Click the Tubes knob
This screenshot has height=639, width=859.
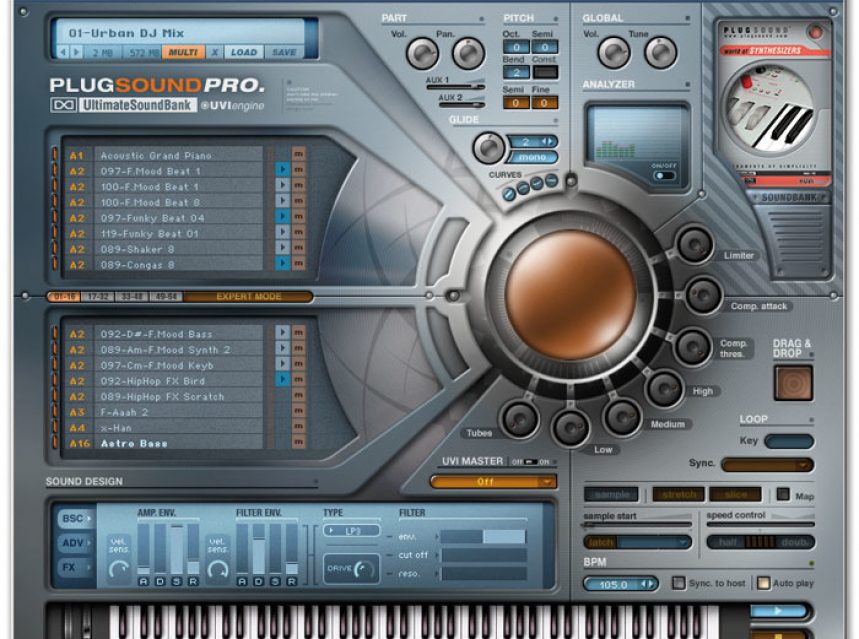point(519,419)
